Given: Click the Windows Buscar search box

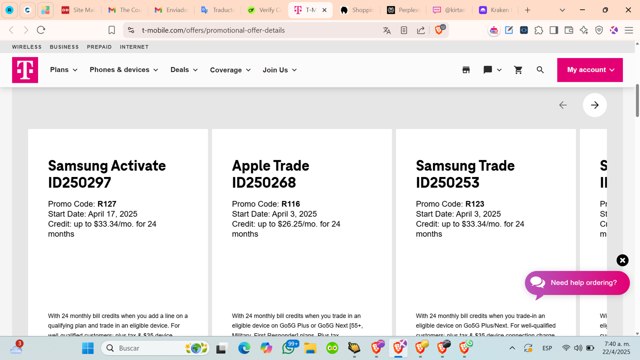Looking at the screenshot, I should (x=155, y=348).
